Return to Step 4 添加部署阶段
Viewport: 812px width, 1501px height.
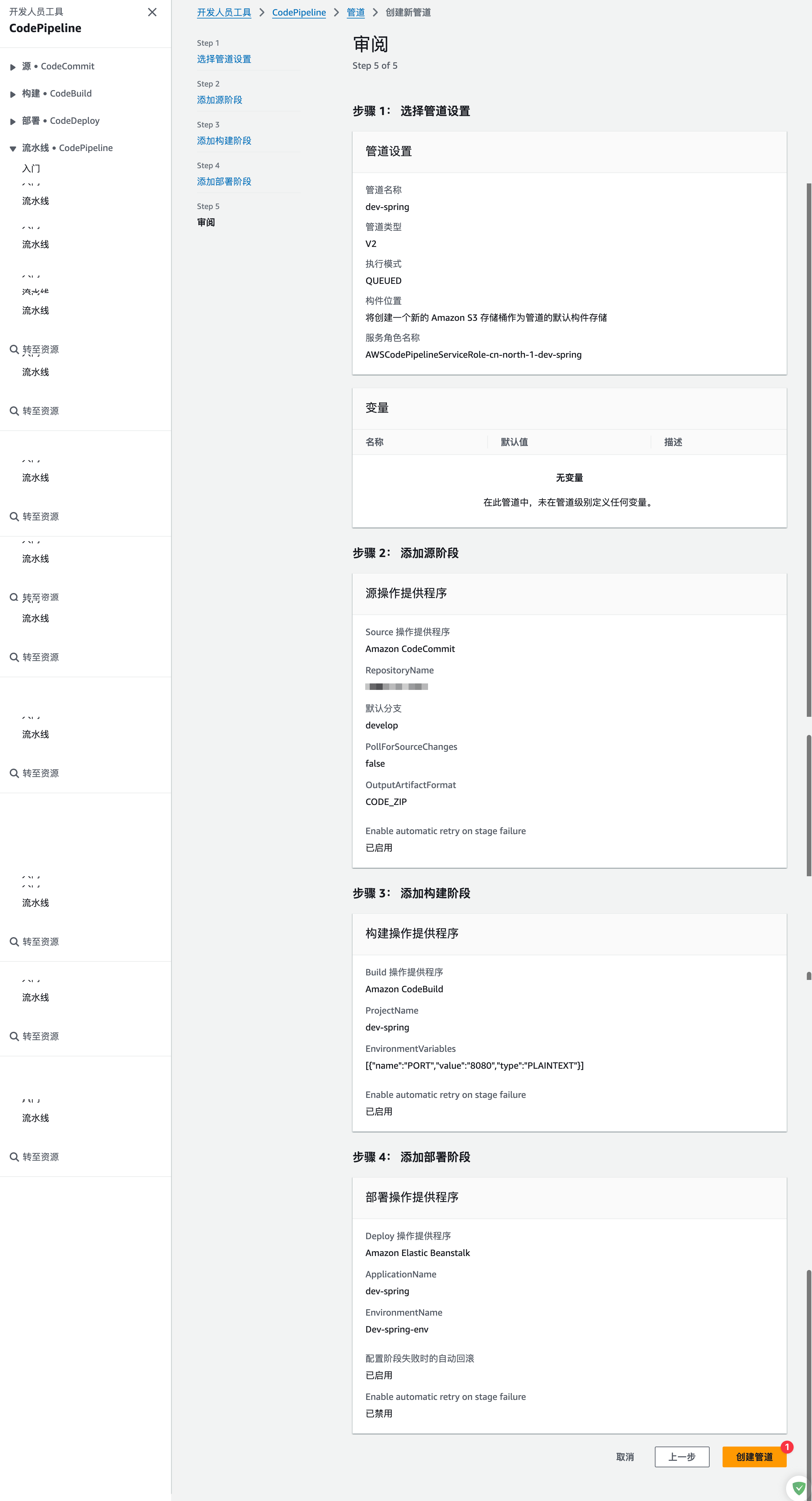(224, 181)
